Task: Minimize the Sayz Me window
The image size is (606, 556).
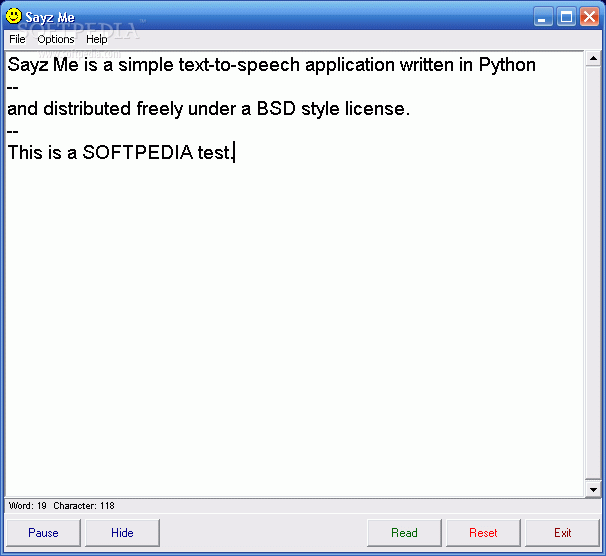Action: click(543, 17)
